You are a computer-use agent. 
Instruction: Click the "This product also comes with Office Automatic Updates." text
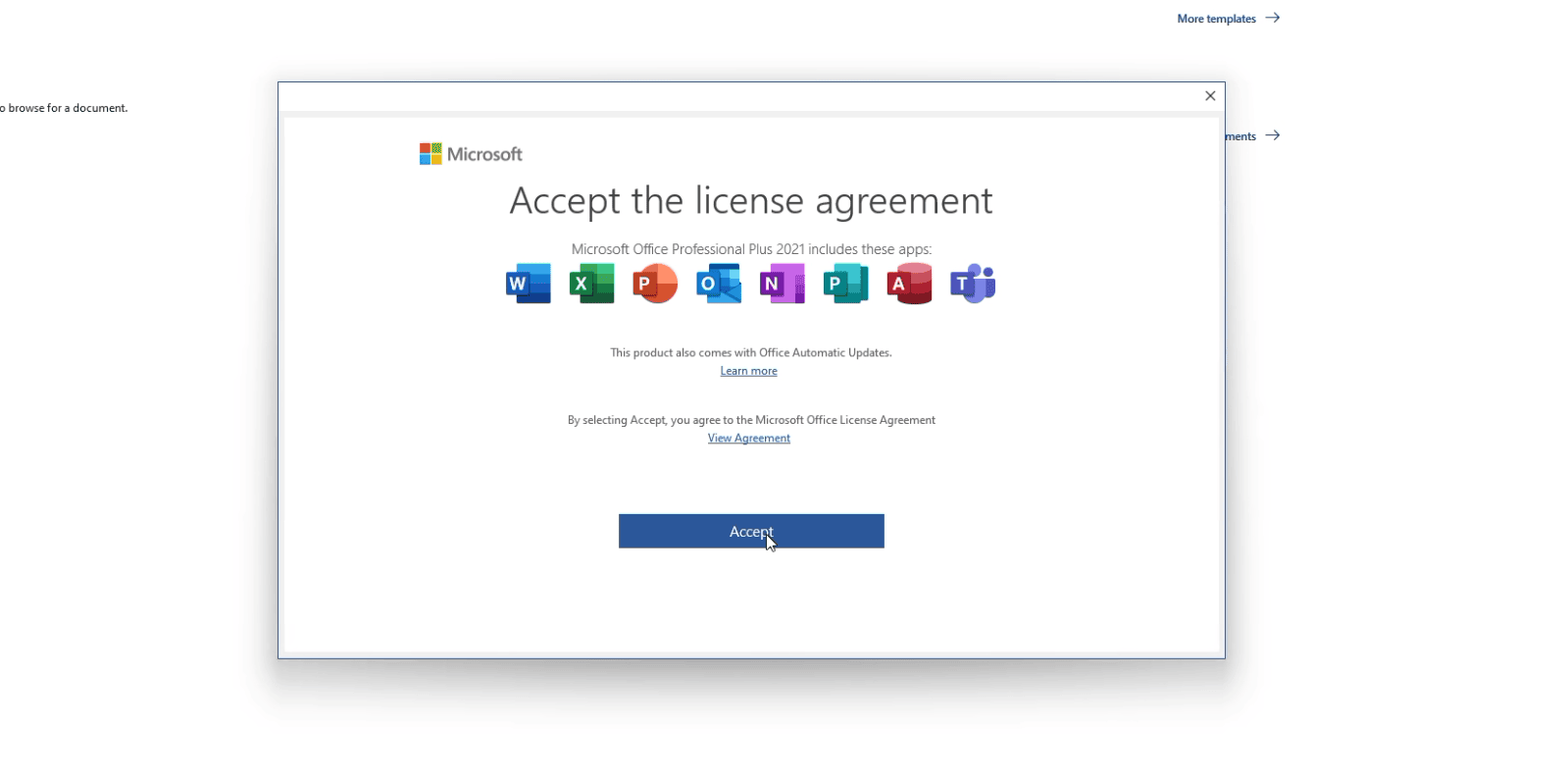pos(751,352)
